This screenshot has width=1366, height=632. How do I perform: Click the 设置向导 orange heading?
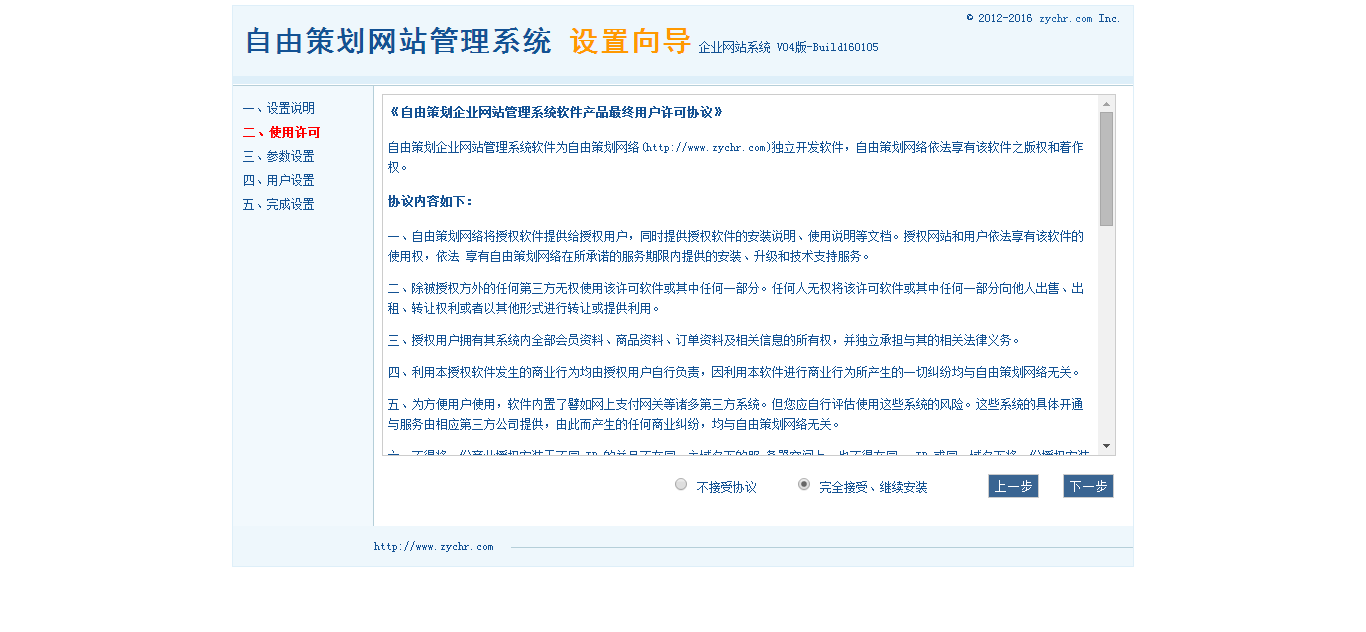630,41
